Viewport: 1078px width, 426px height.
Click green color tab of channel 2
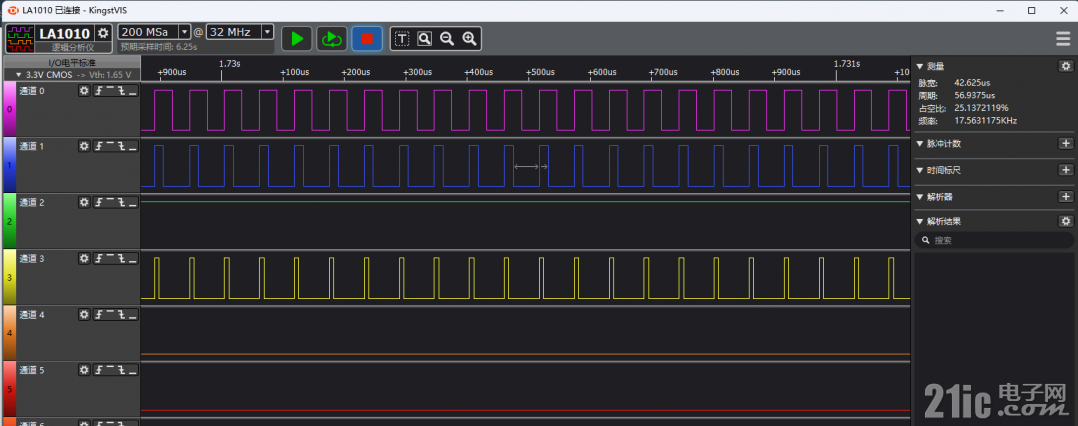pyautogui.click(x=10, y=221)
